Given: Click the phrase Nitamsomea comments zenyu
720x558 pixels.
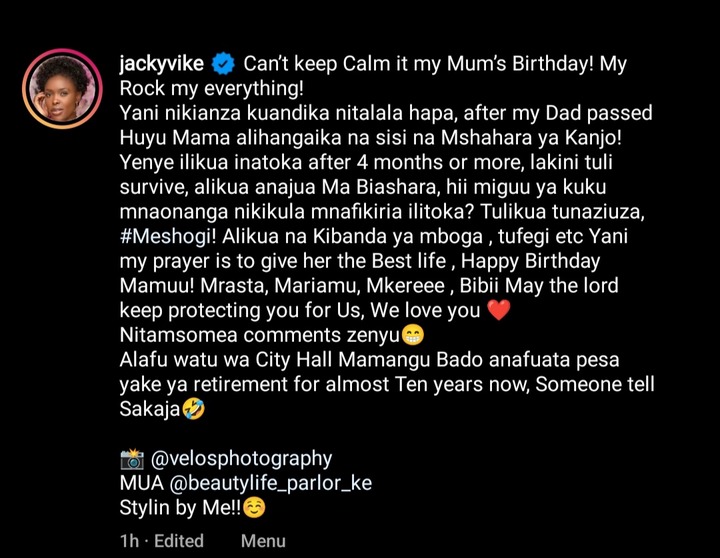Looking at the screenshot, I should point(259,335).
